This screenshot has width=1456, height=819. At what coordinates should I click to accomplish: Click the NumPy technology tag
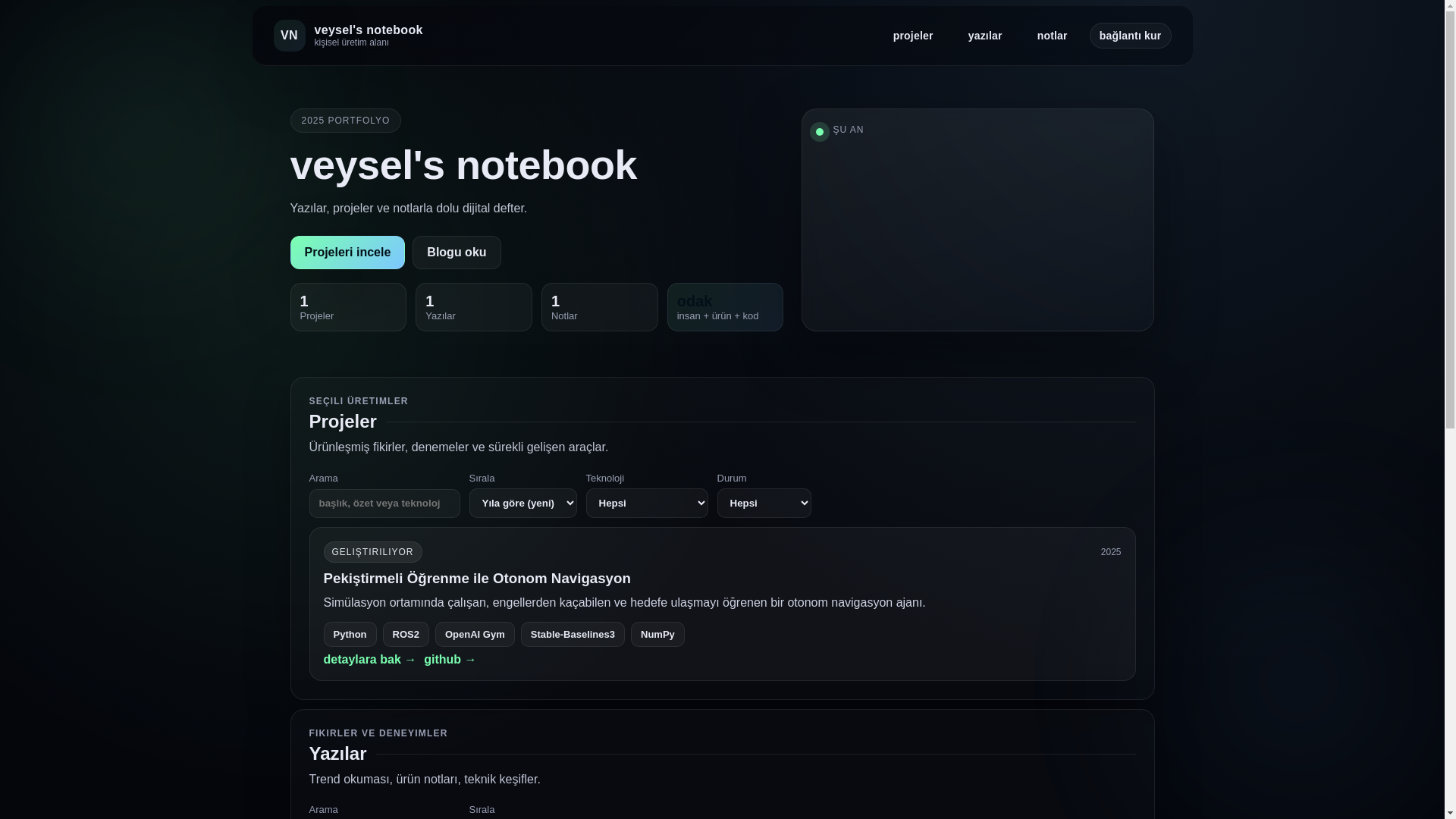[x=657, y=635]
